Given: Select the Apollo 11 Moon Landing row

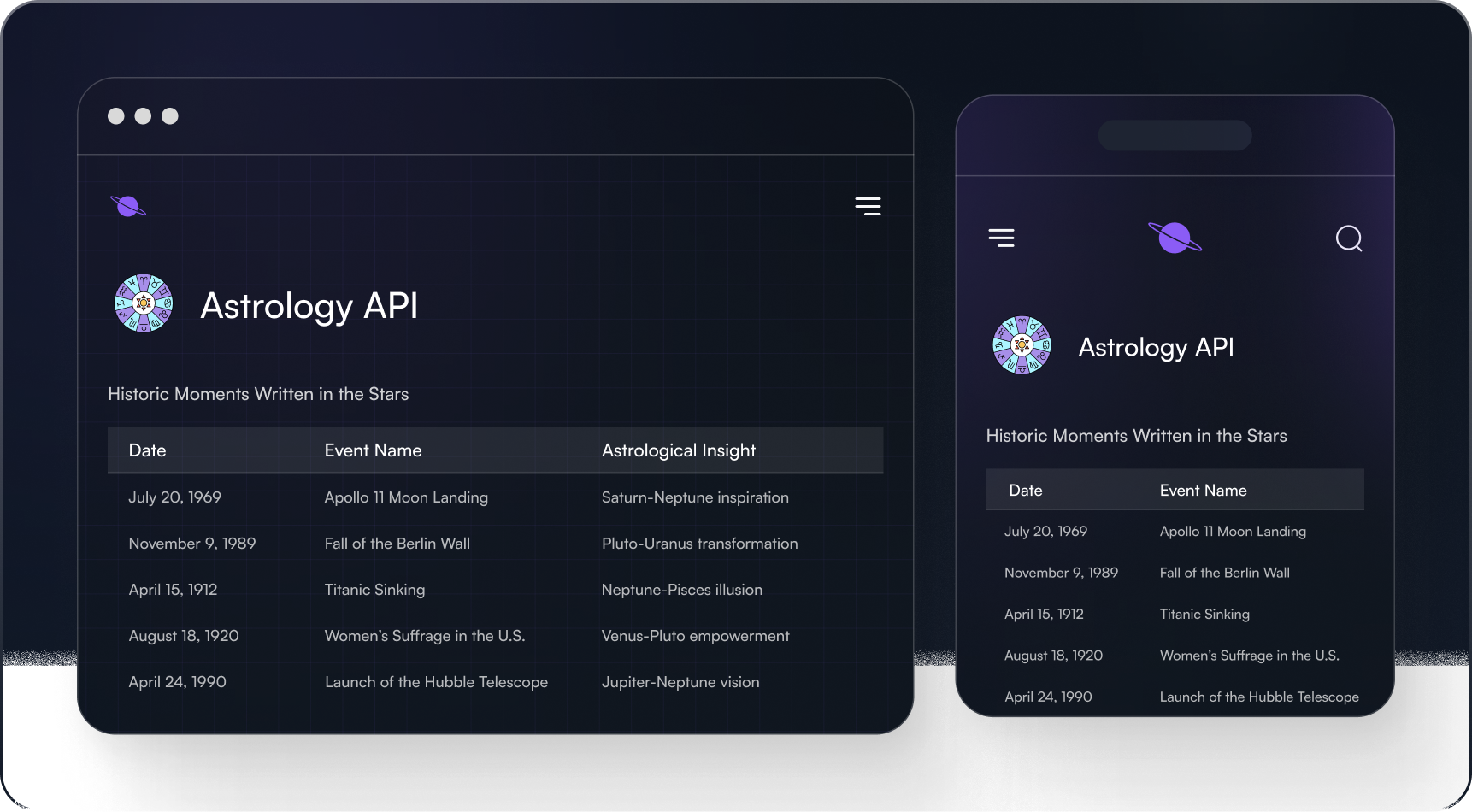Looking at the screenshot, I should pyautogui.click(x=406, y=497).
